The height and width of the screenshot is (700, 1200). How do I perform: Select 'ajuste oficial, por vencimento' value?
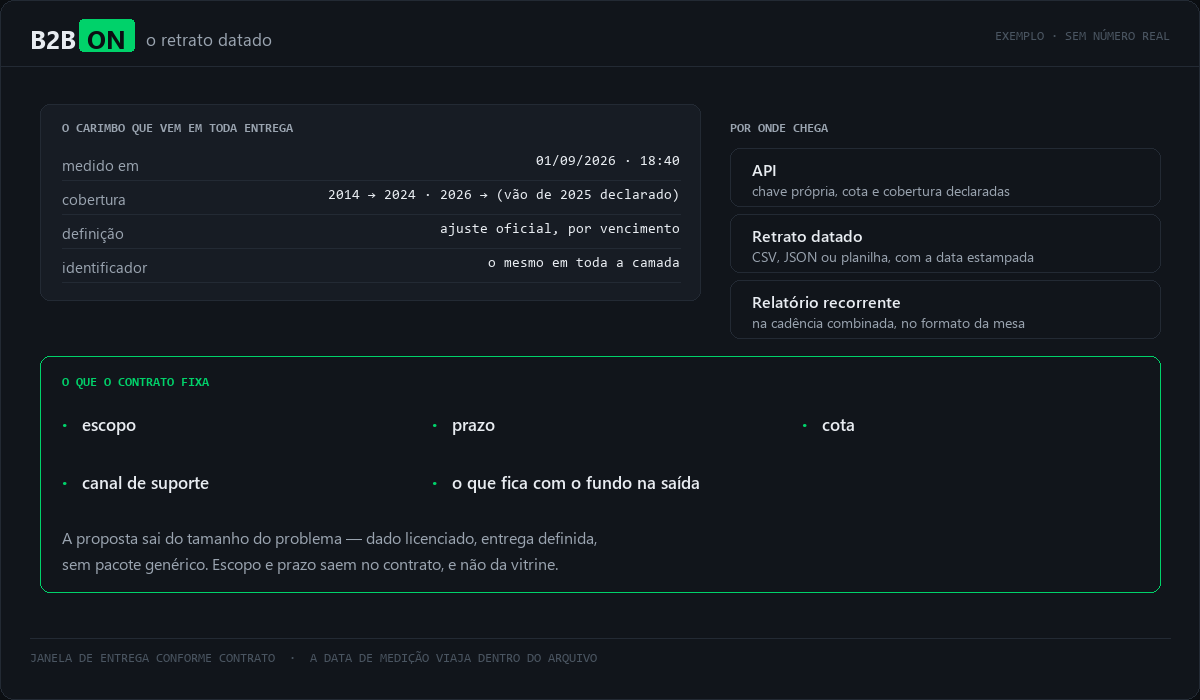coord(560,229)
